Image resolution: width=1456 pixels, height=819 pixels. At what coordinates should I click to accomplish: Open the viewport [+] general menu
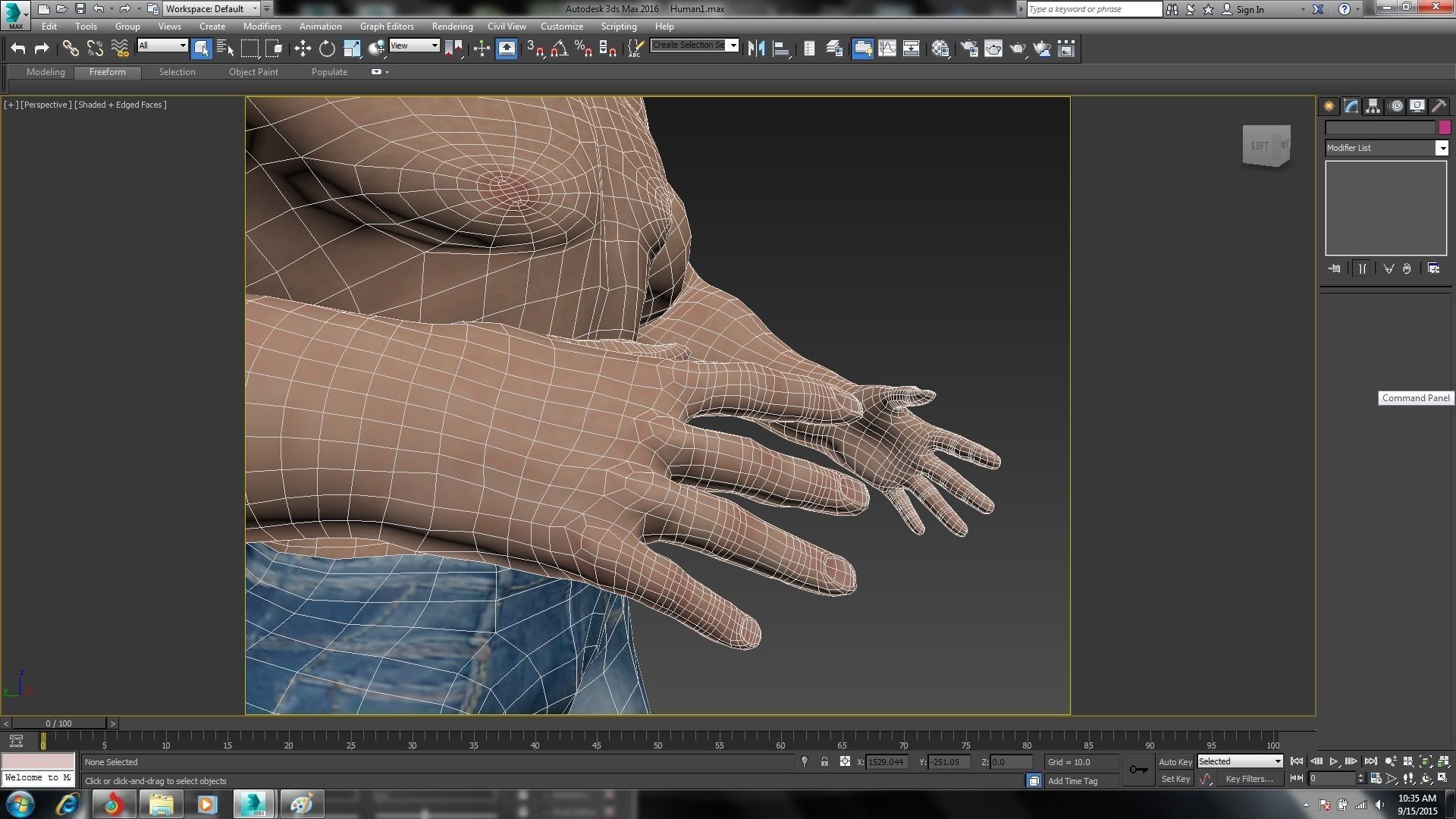click(11, 105)
